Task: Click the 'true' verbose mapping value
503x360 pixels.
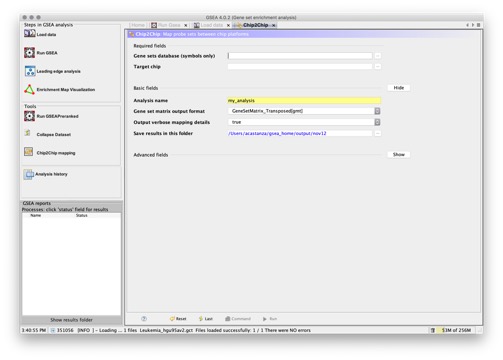Action: click(236, 122)
